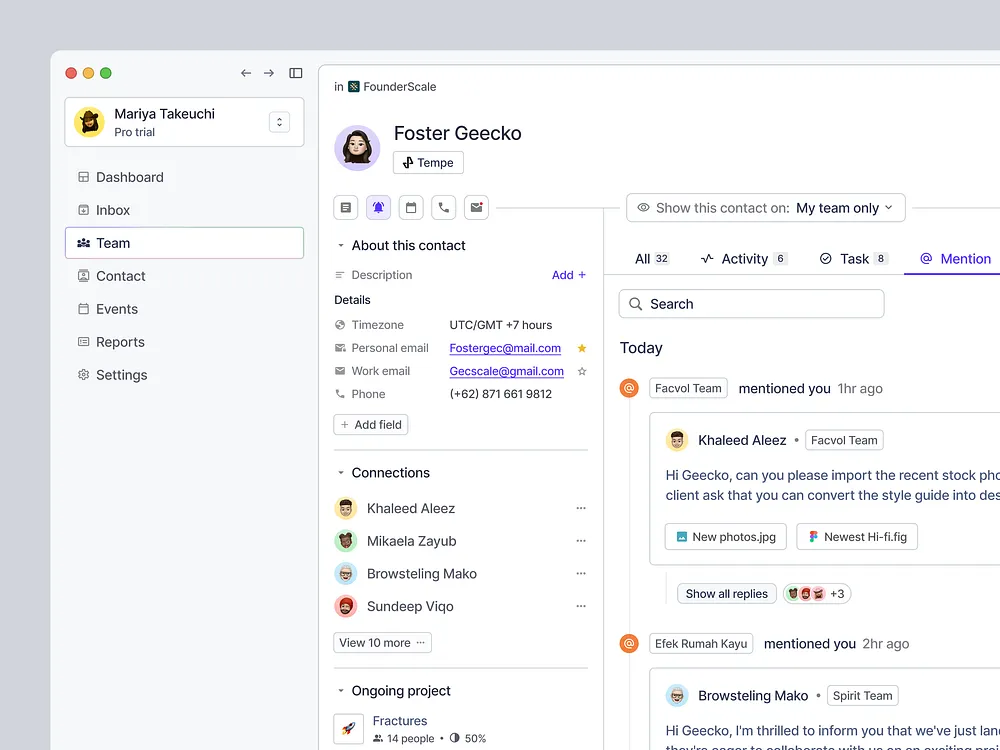Open Khaleed Aleez in Connections
This screenshot has height=750, width=1000.
tap(411, 508)
